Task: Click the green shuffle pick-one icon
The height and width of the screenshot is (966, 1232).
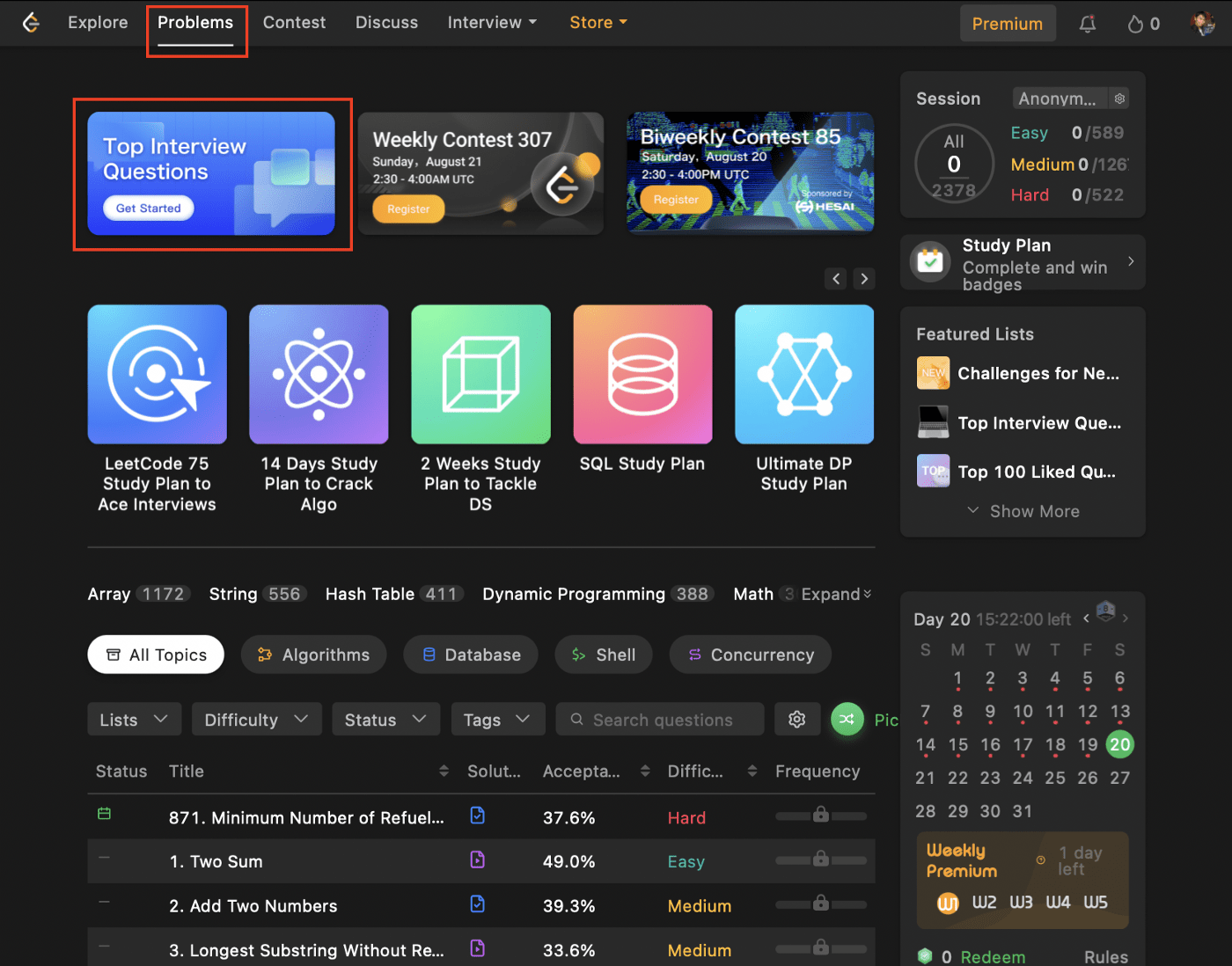Action: (x=847, y=720)
